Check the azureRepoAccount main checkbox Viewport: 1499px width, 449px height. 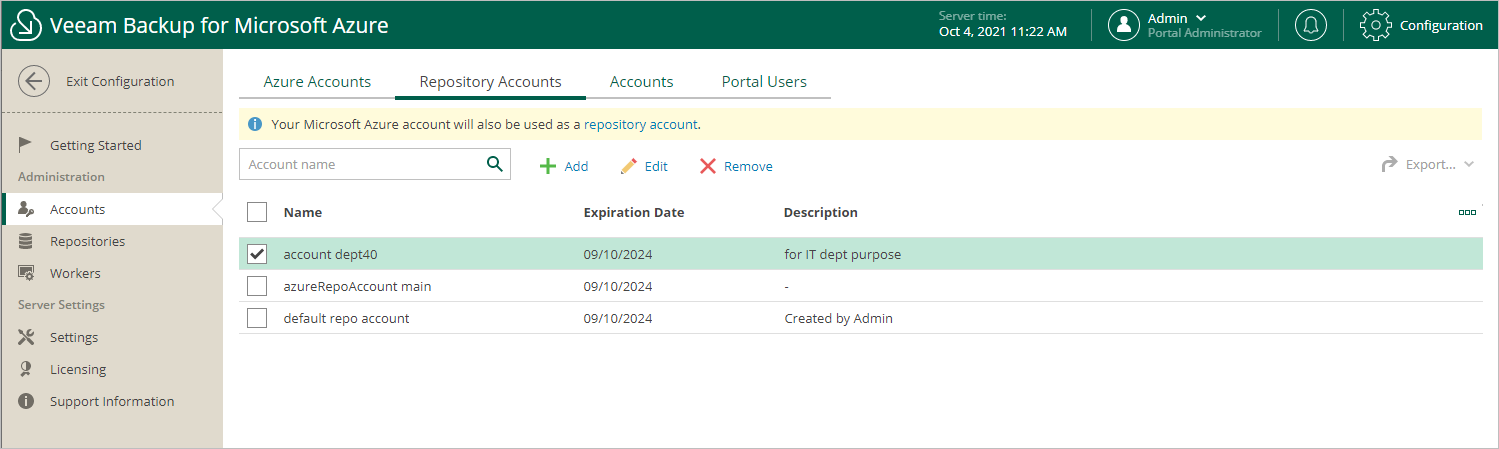(257, 286)
